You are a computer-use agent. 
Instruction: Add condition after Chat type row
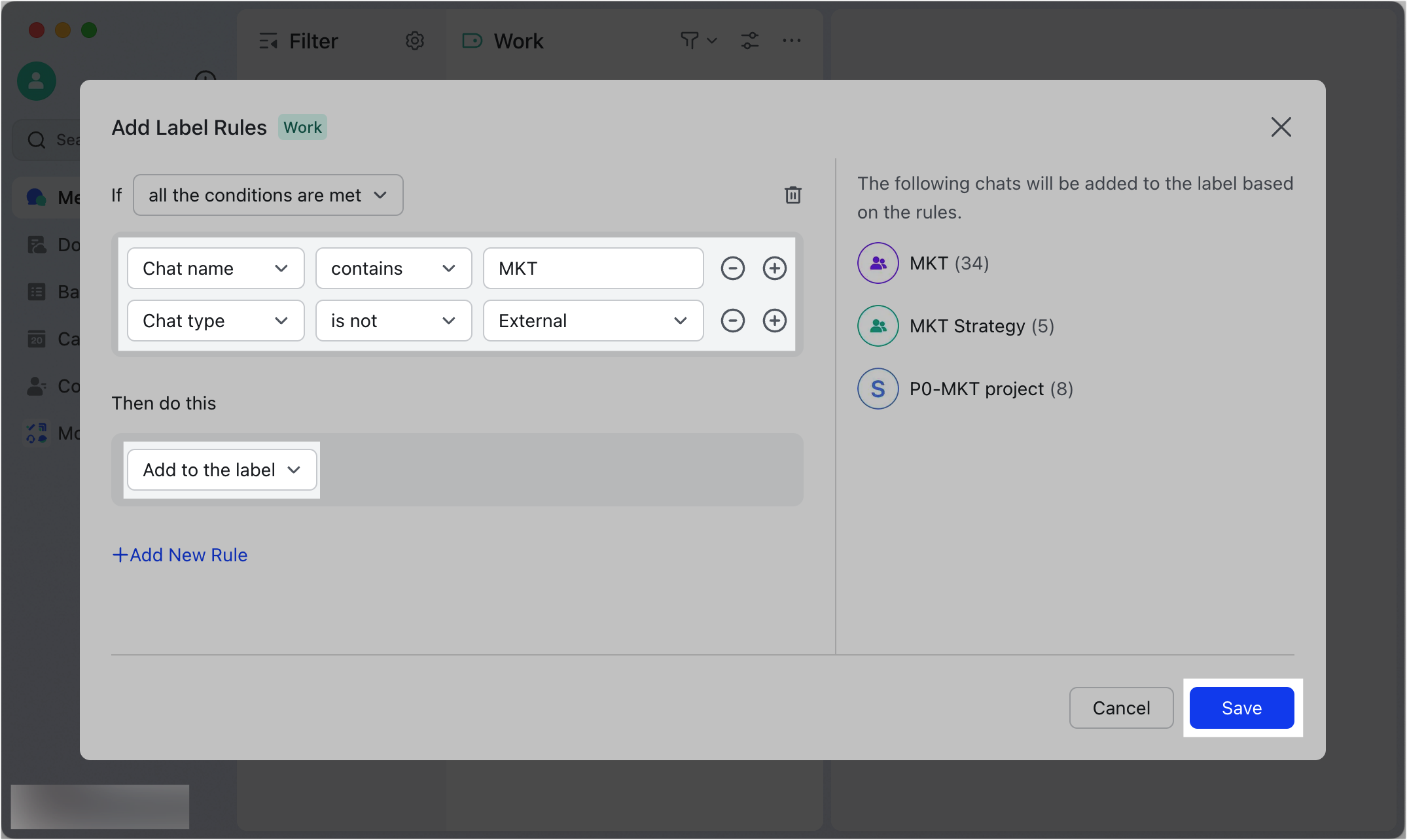(x=774, y=321)
